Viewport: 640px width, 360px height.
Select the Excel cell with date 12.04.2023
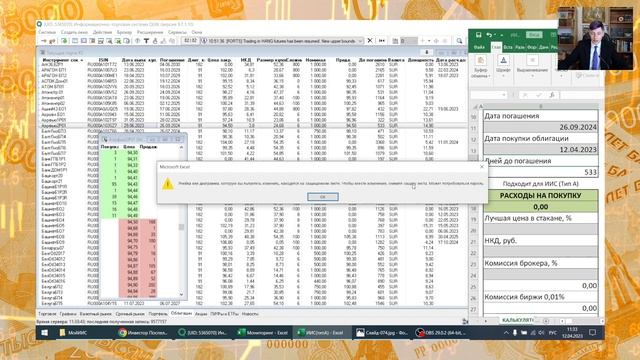point(541,150)
